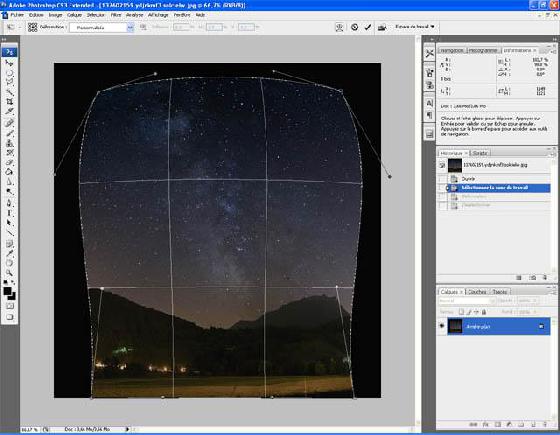Hide the Arrière-plan layer with its eye icon
The image size is (560, 435).
pyautogui.click(x=442, y=326)
